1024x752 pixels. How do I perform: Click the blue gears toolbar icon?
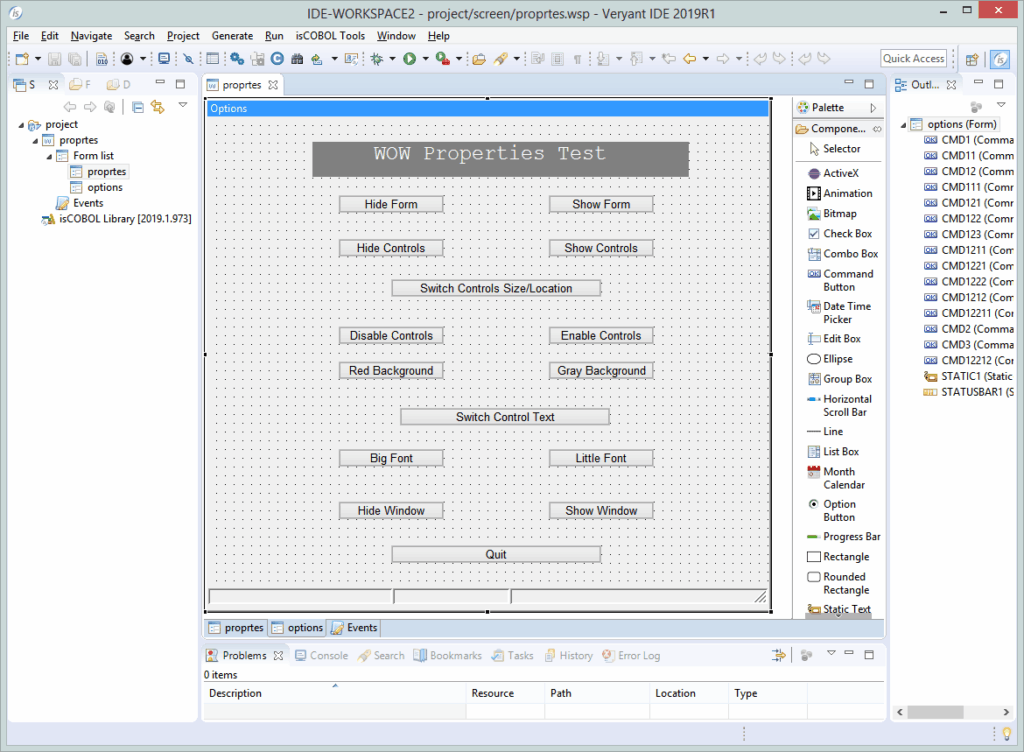click(x=237, y=59)
